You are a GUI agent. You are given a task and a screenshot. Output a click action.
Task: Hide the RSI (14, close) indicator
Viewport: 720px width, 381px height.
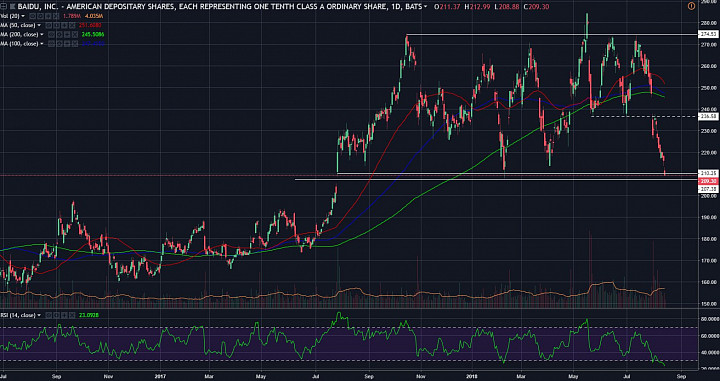pyautogui.click(x=49, y=315)
